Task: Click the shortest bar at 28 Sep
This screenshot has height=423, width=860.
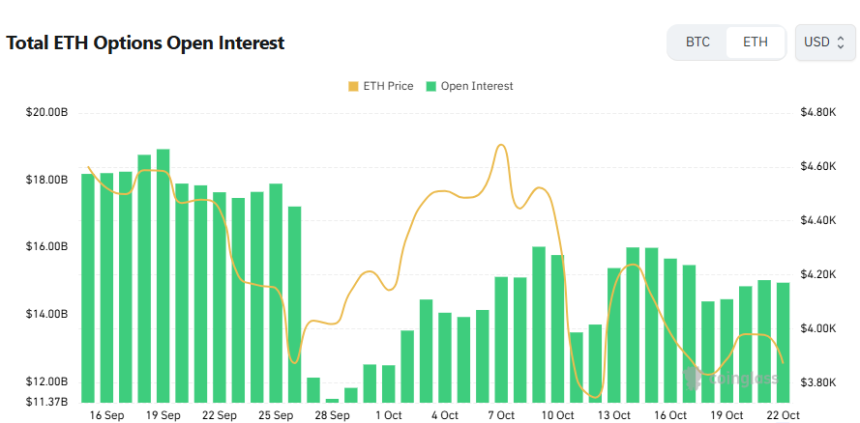Action: tap(332, 399)
